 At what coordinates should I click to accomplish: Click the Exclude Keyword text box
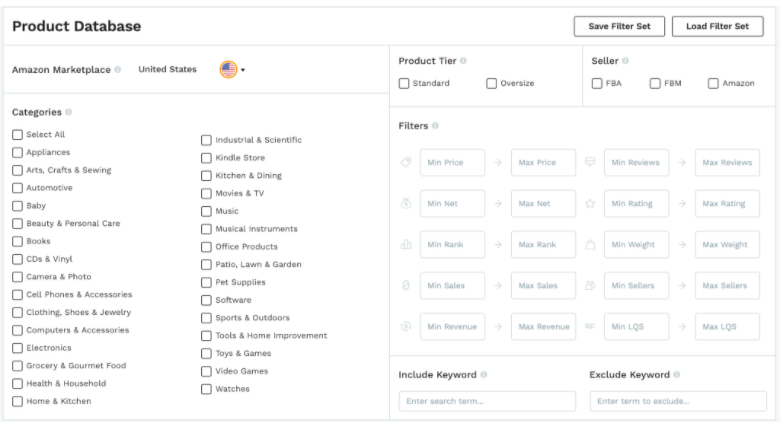tap(678, 401)
